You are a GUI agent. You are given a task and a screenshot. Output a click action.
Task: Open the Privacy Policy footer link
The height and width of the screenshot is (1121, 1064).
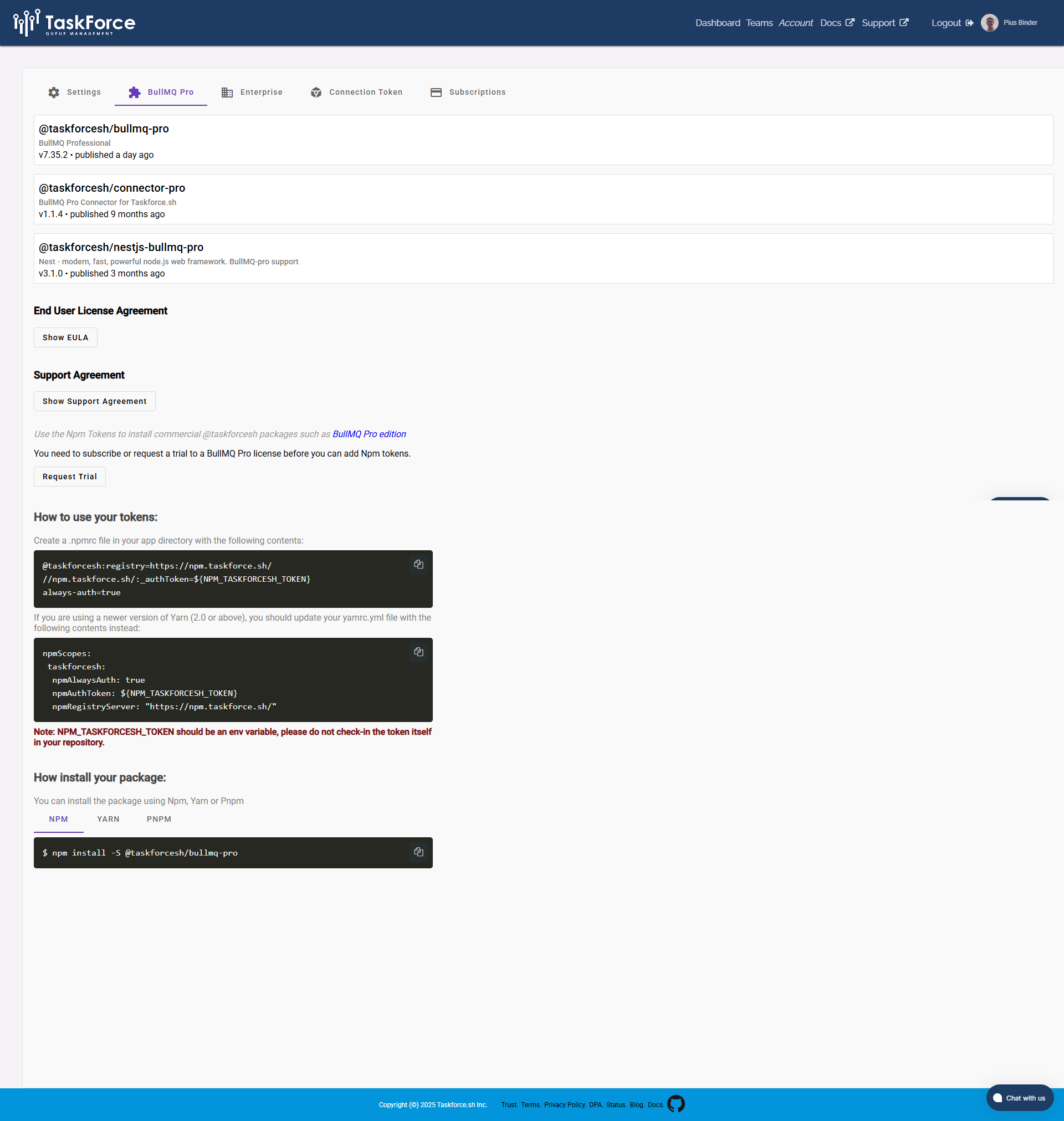coord(565,1104)
